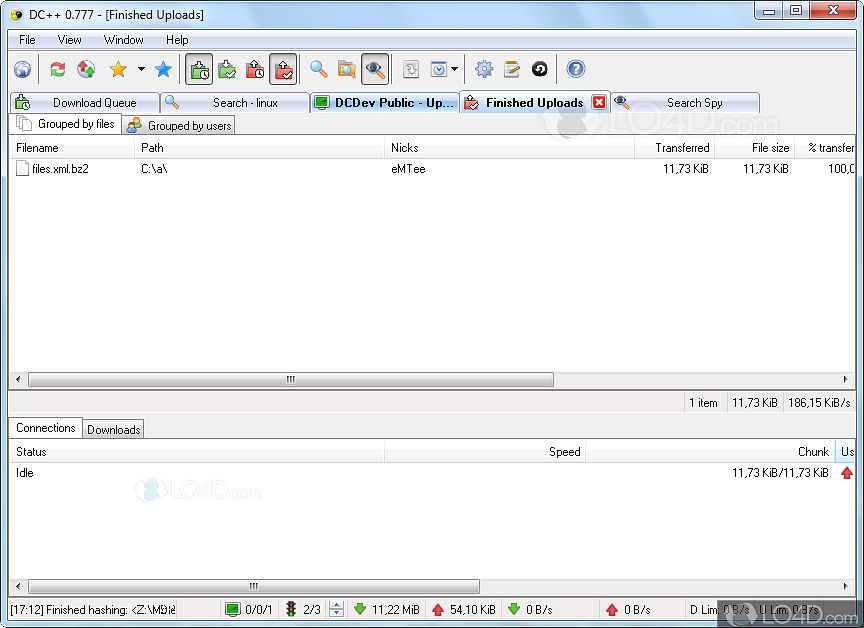Open Settings via gear toolbar icon

coord(486,69)
